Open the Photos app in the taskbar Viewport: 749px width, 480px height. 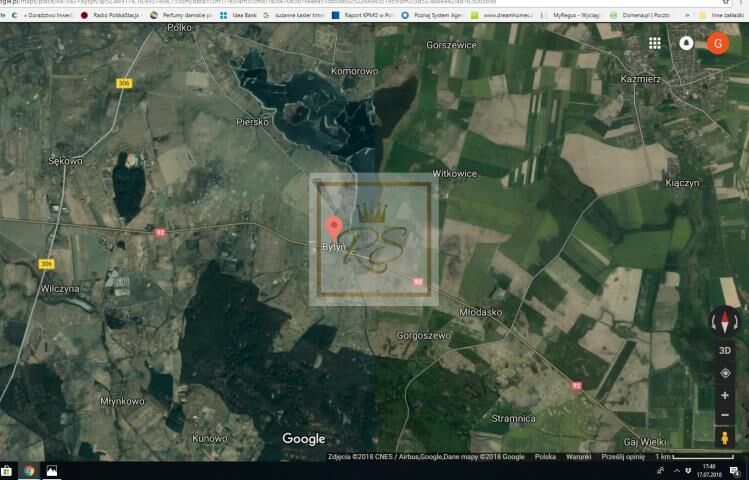(x=51, y=471)
